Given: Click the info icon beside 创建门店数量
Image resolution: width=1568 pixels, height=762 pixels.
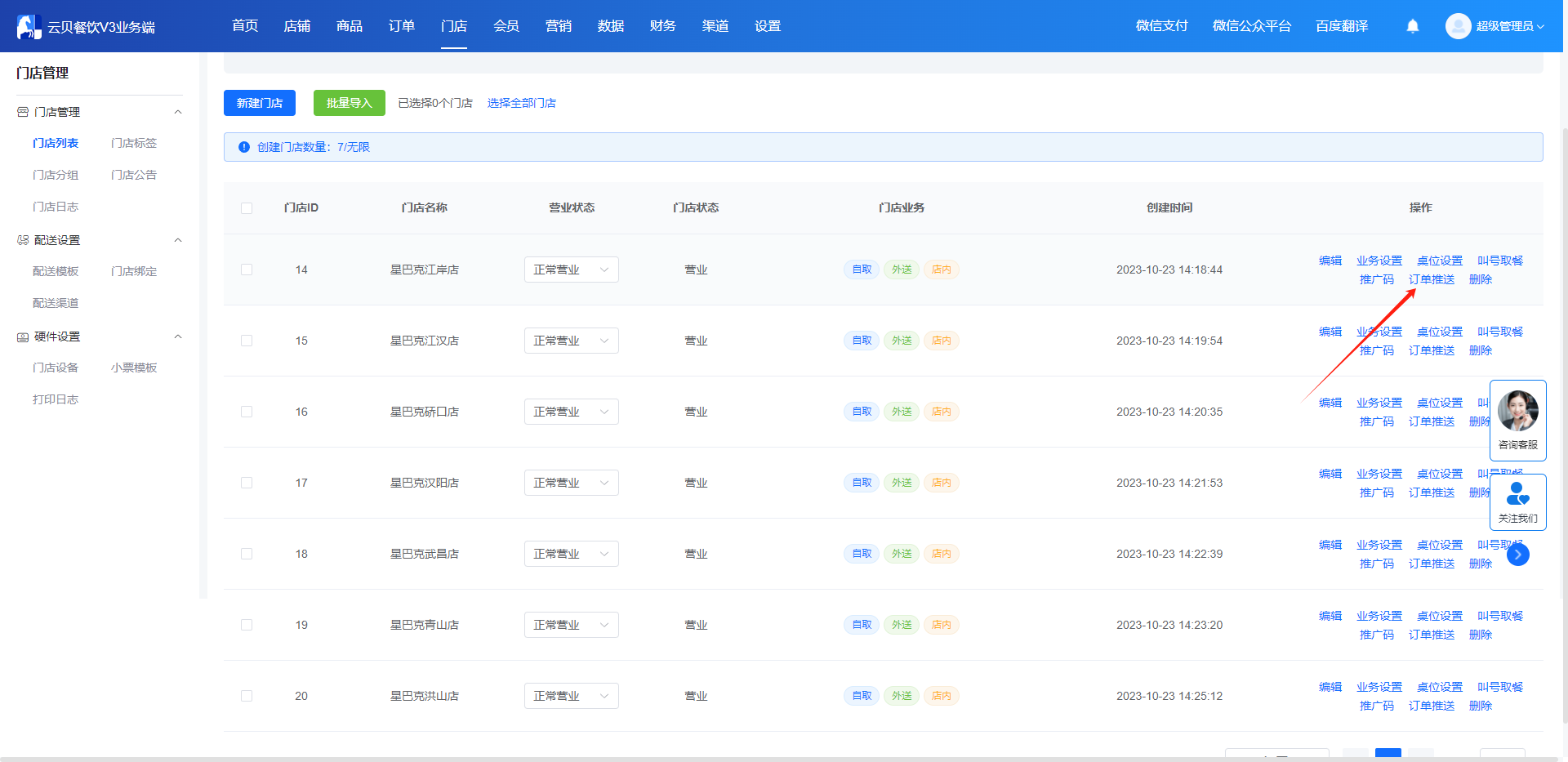Looking at the screenshot, I should click(243, 147).
